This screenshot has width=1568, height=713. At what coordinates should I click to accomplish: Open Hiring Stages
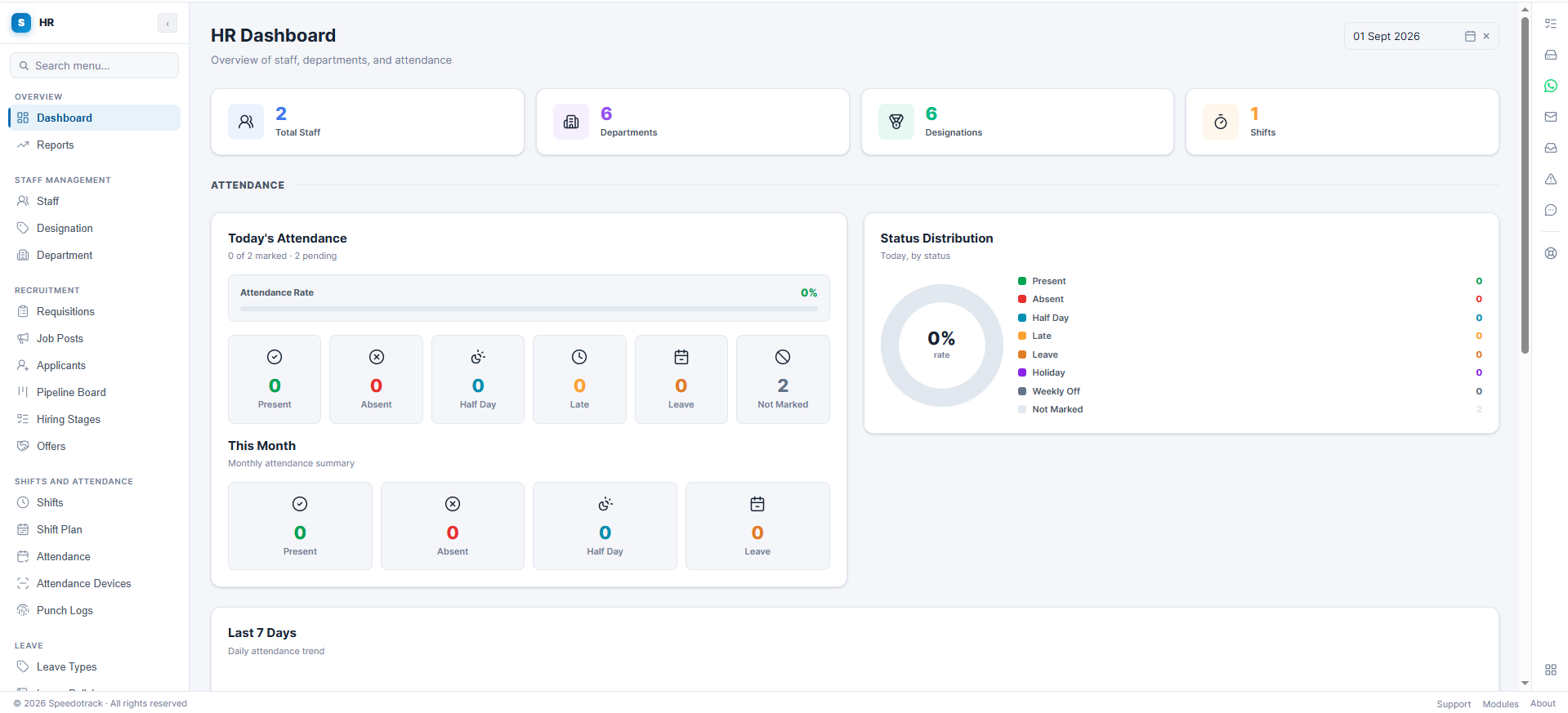pyautogui.click(x=94, y=419)
